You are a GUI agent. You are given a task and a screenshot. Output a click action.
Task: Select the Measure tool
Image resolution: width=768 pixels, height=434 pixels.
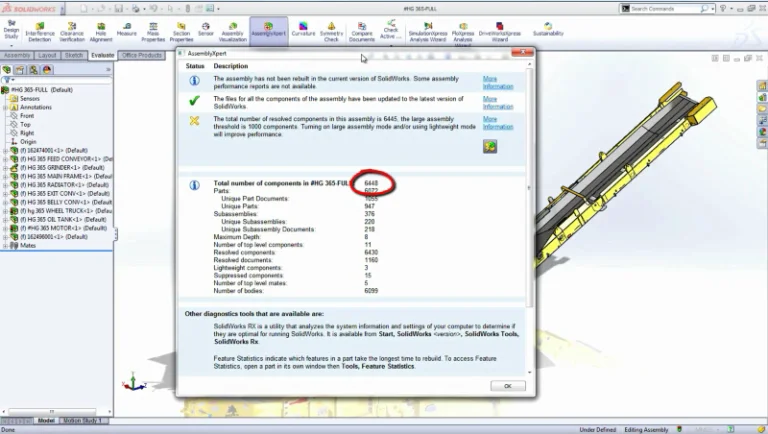click(126, 31)
